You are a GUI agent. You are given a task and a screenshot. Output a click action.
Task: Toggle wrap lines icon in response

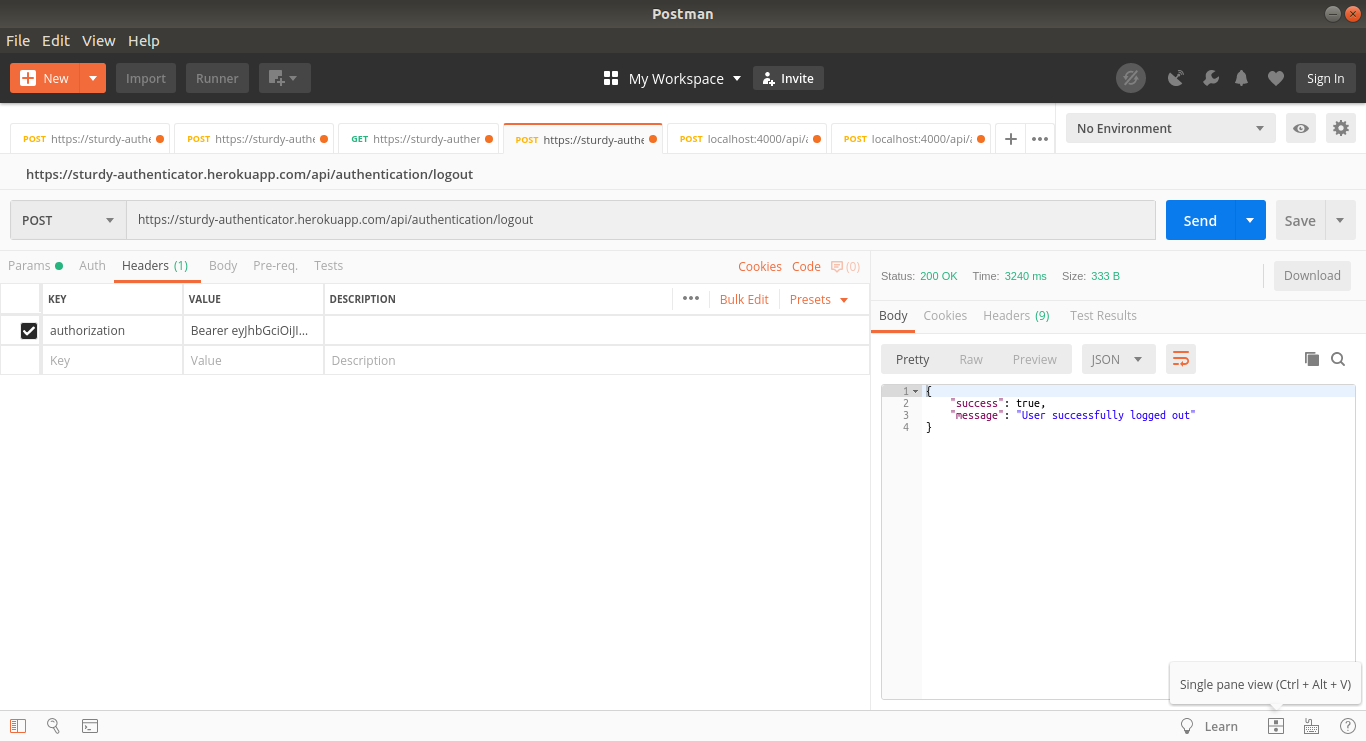pyautogui.click(x=1181, y=359)
